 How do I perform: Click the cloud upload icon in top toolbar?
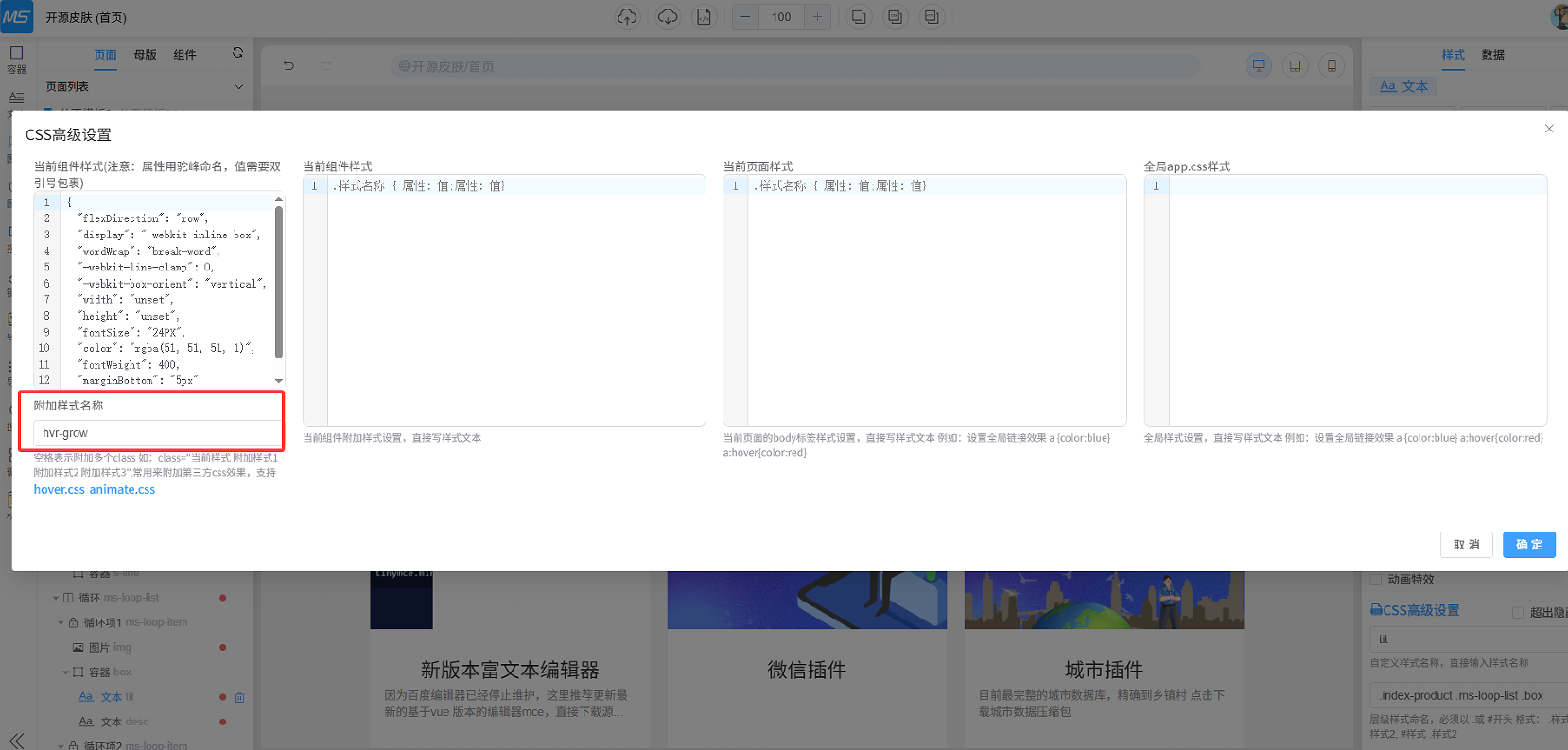627,17
